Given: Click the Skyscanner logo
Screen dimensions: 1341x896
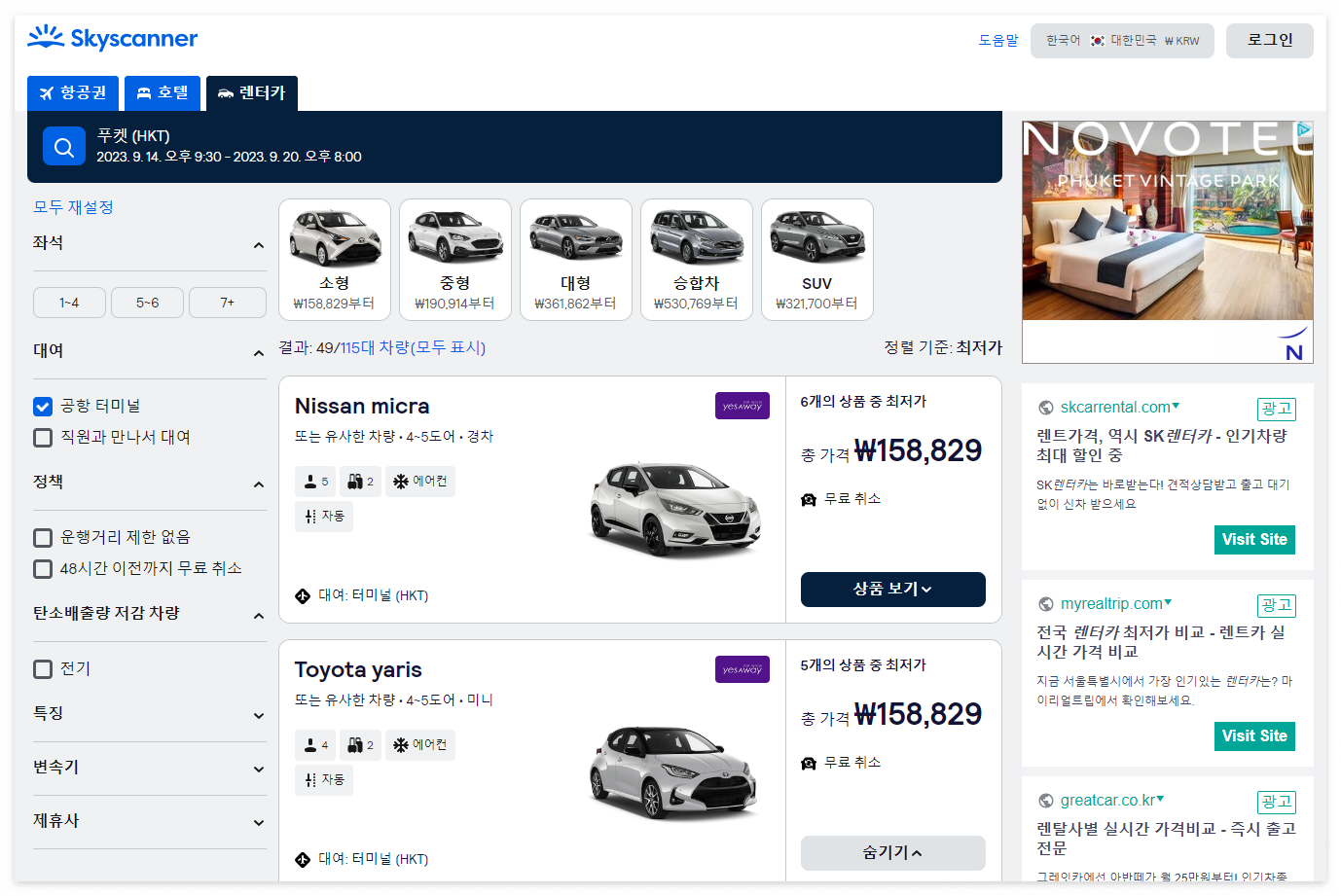Looking at the screenshot, I should pos(112,39).
